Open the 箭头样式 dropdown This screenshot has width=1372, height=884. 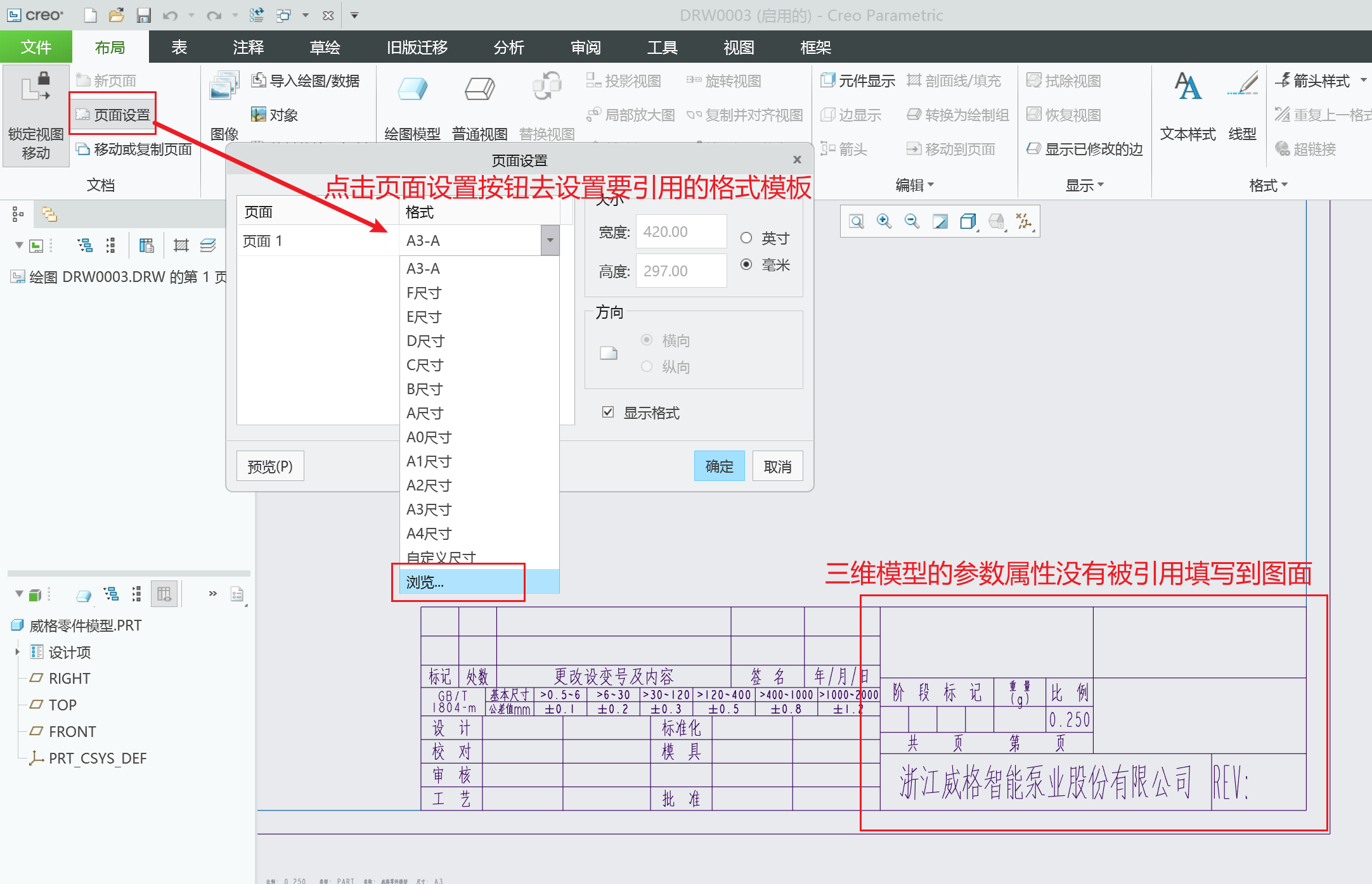point(1364,80)
